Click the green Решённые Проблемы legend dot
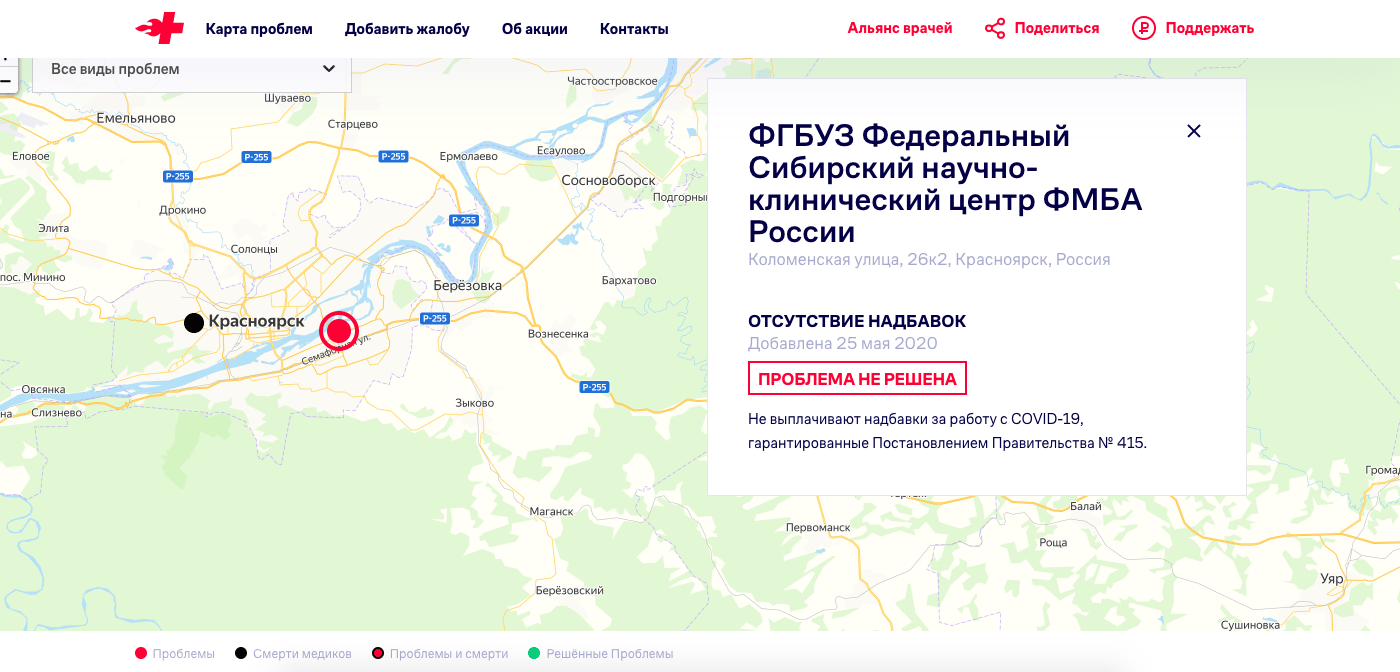This screenshot has height=672, width=1400. tap(534, 654)
